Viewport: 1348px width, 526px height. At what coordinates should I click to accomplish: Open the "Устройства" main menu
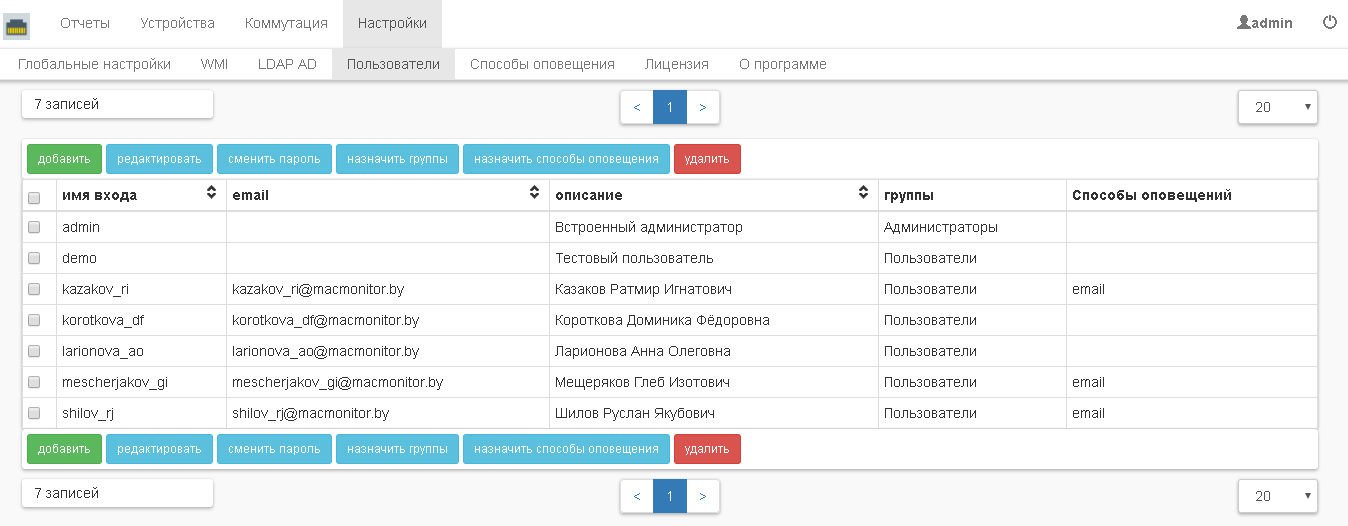(177, 23)
